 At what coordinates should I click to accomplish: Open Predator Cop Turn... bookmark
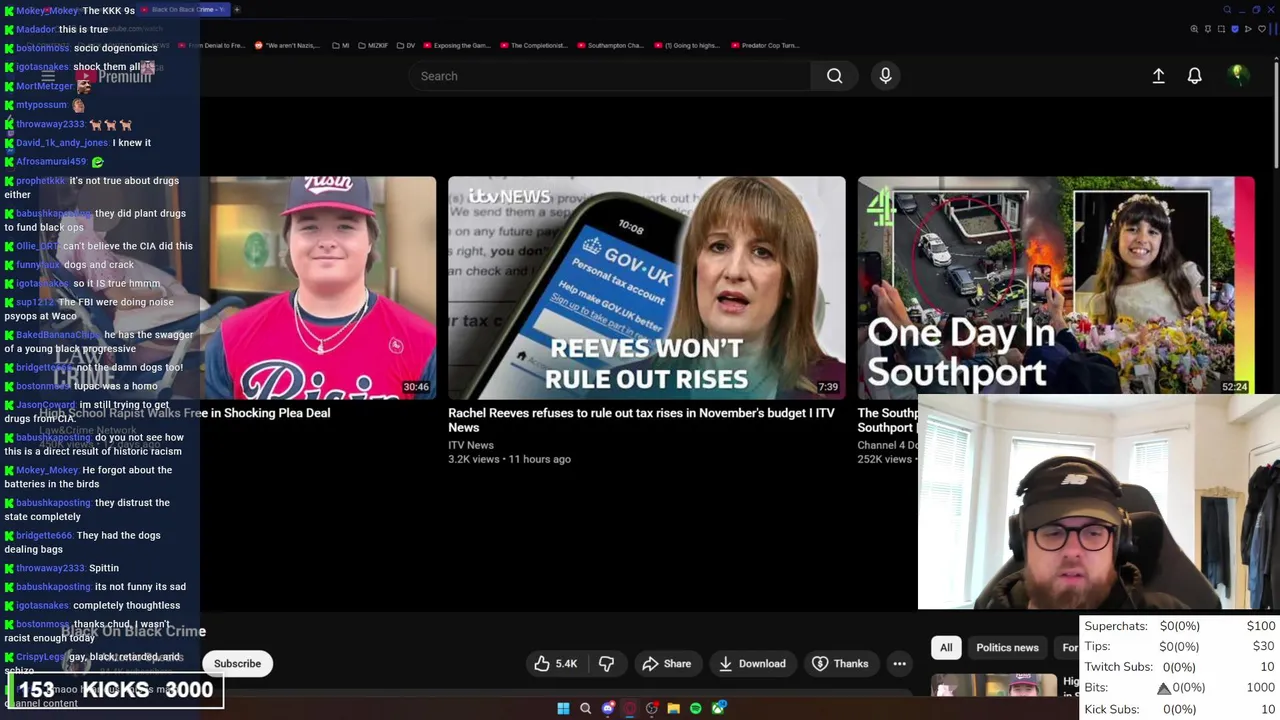765,45
